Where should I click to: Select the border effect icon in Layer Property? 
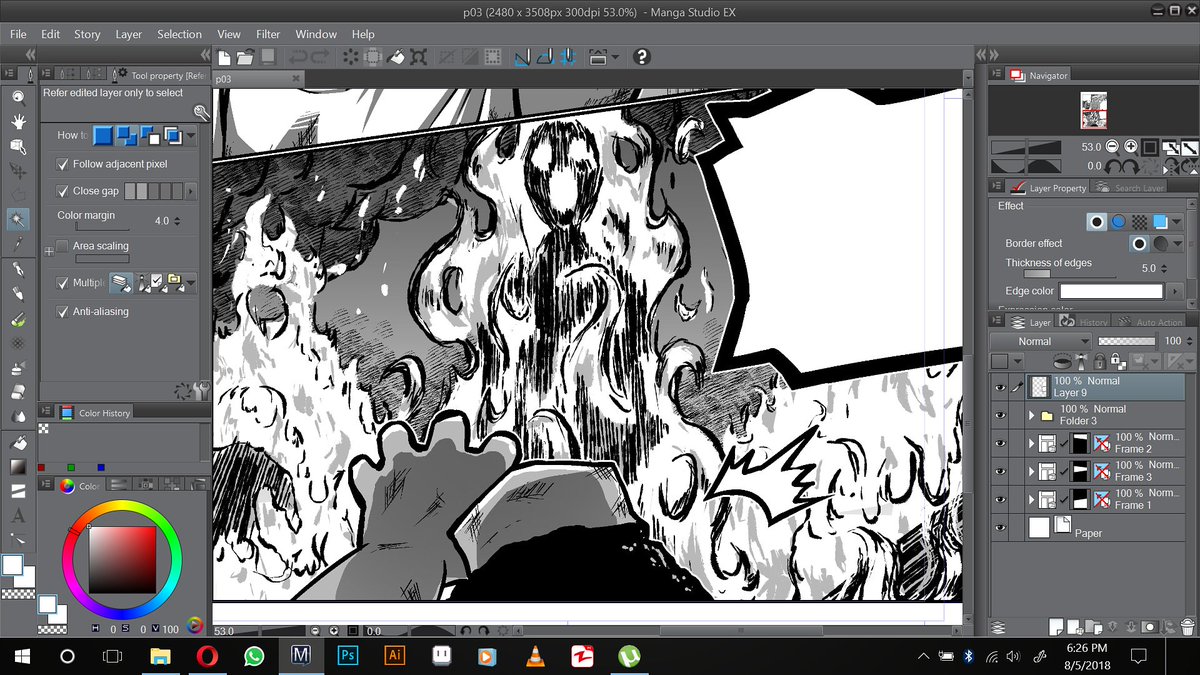(1098, 221)
